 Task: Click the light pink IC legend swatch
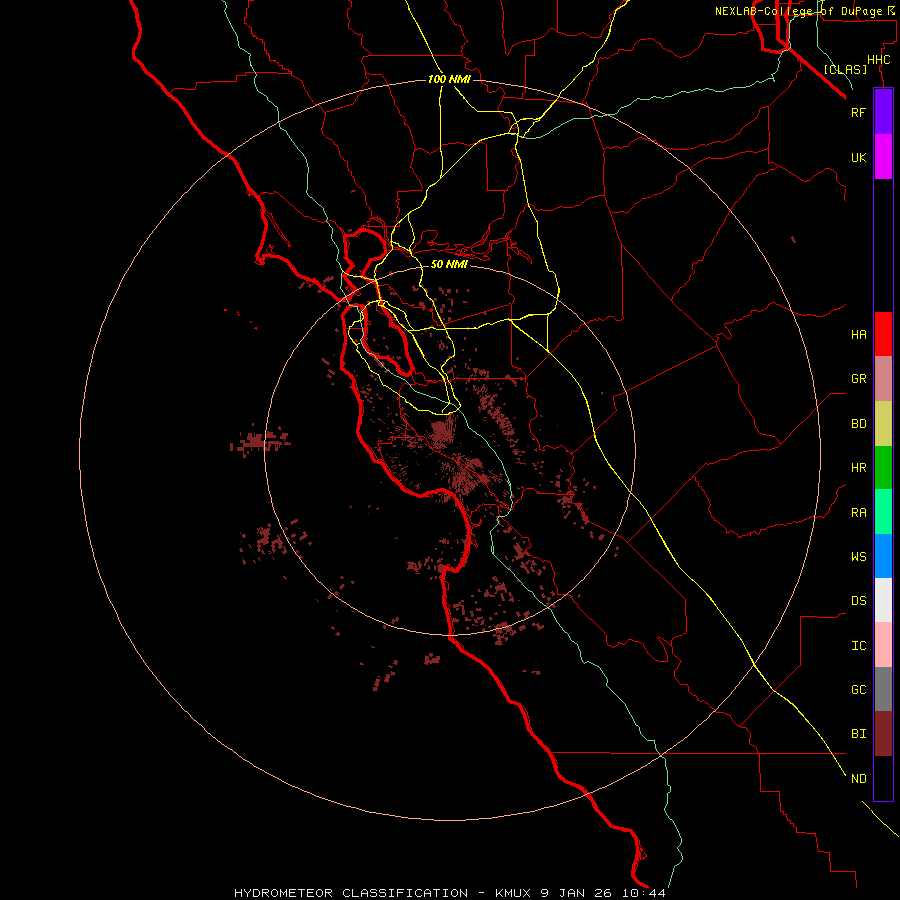[x=883, y=645]
